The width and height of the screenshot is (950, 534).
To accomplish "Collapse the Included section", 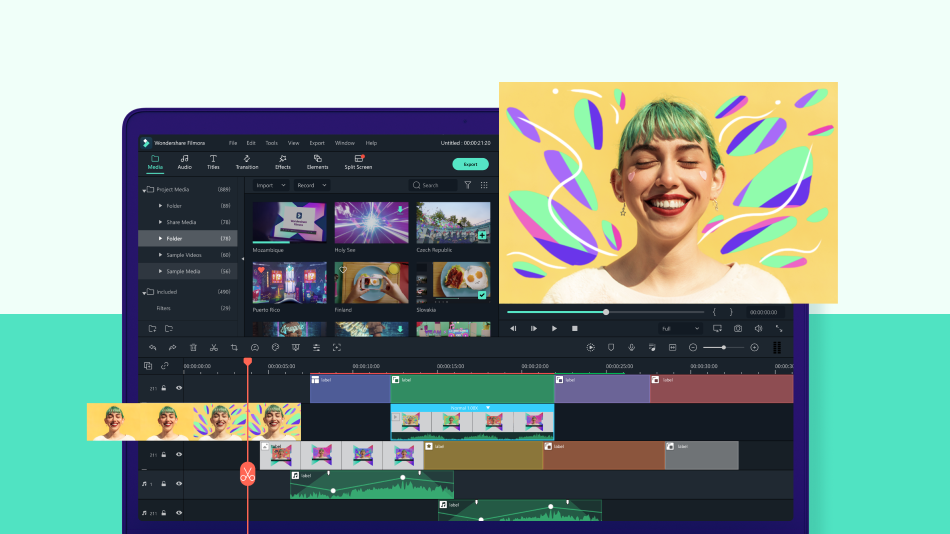I will point(144,293).
